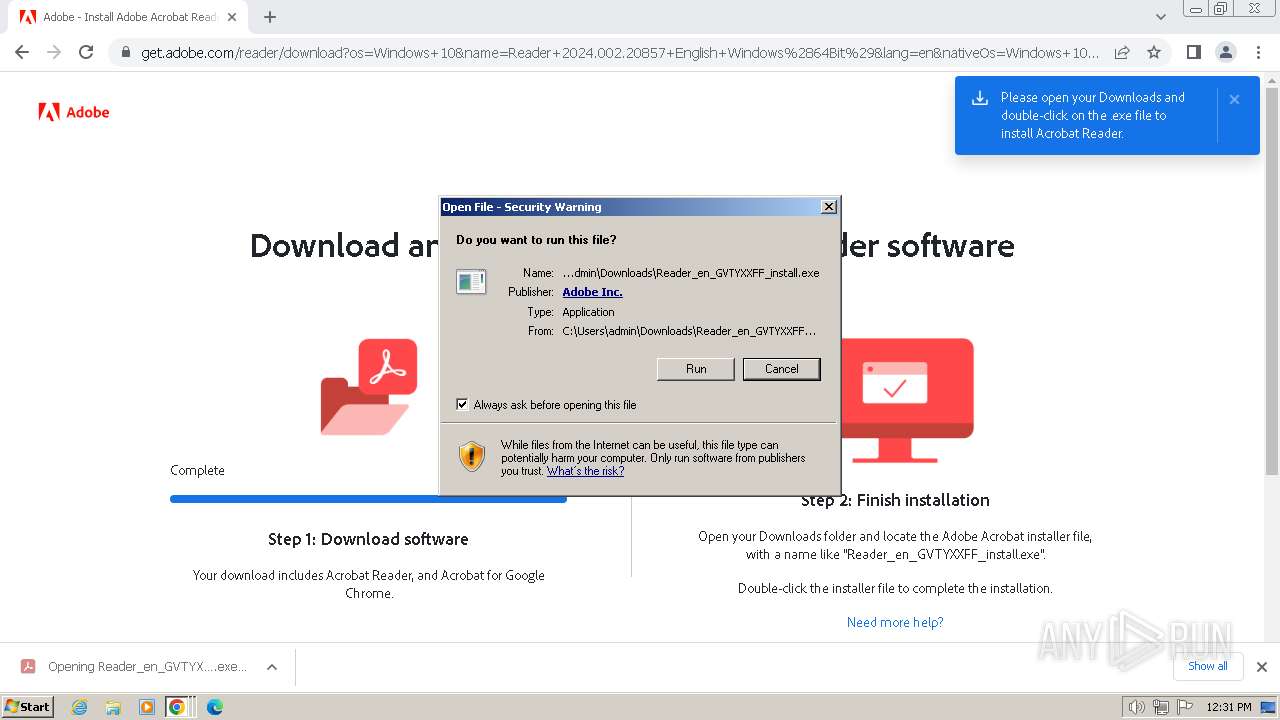Select the Adobe Install Acrobat Reader tab
The height and width of the screenshot is (720, 1280).
[x=128, y=17]
